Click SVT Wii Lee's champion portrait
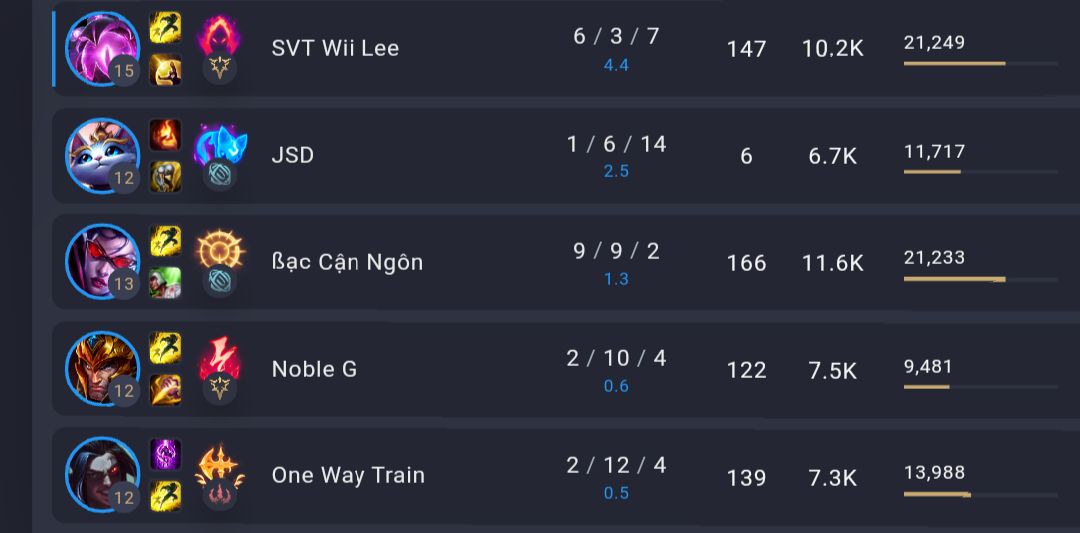 pos(103,49)
